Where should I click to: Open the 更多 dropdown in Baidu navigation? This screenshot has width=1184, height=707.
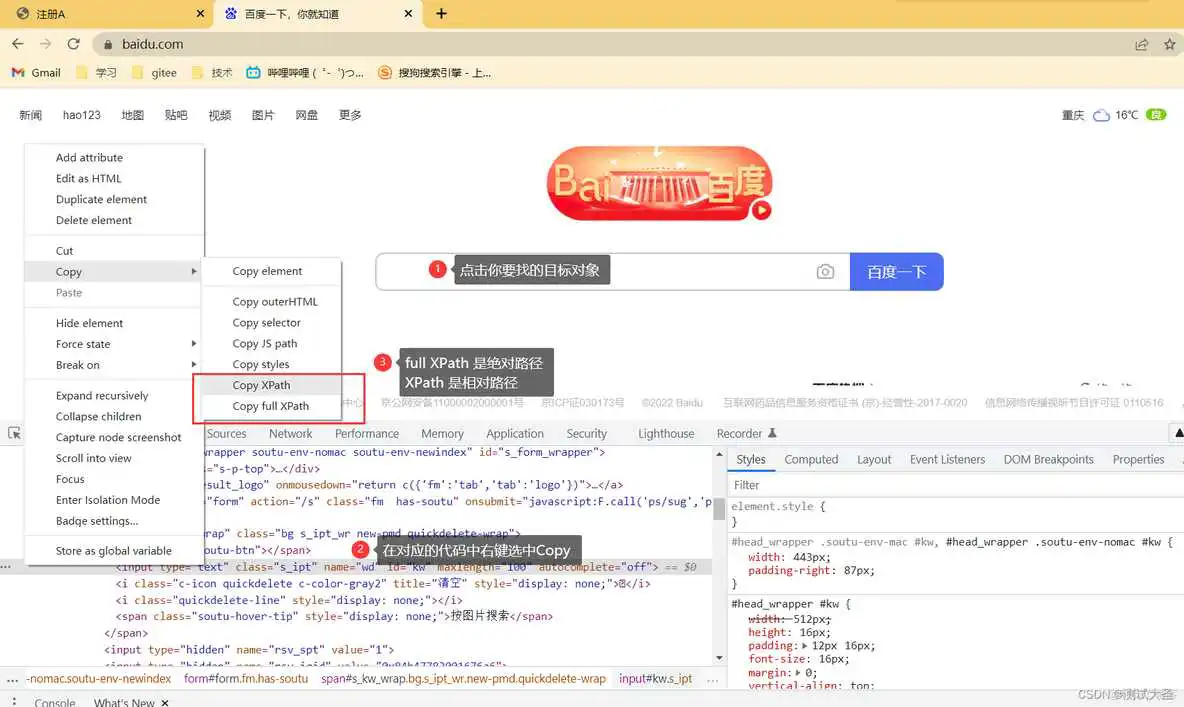tap(350, 114)
